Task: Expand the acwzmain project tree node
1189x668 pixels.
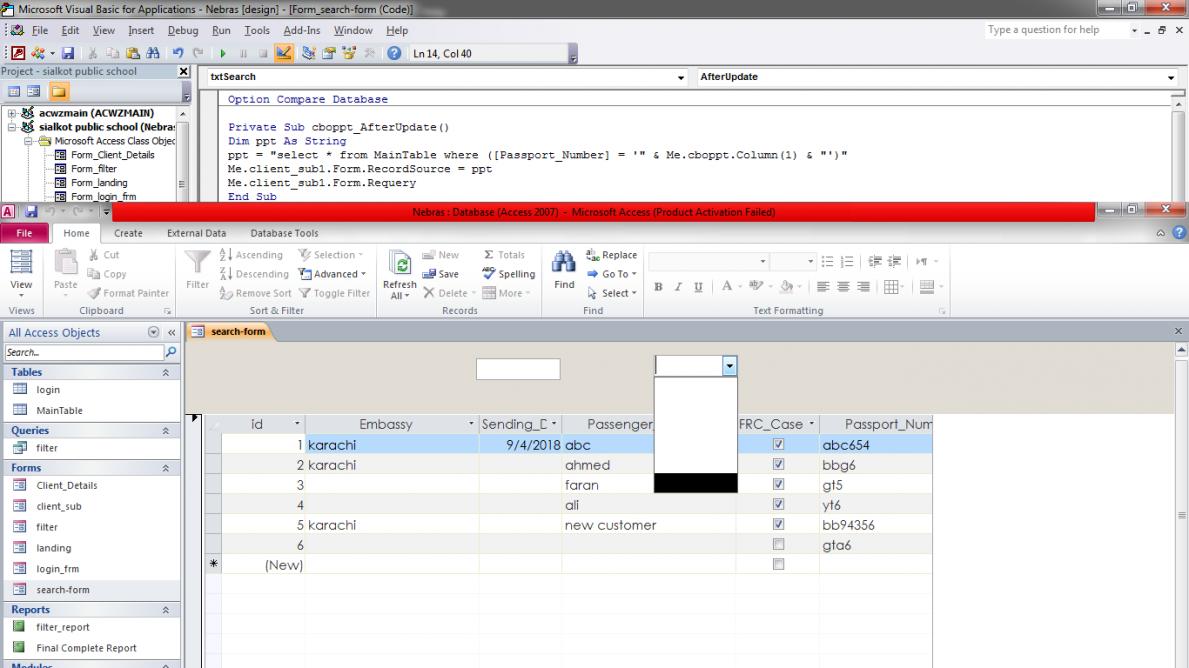Action: click(x=11, y=113)
